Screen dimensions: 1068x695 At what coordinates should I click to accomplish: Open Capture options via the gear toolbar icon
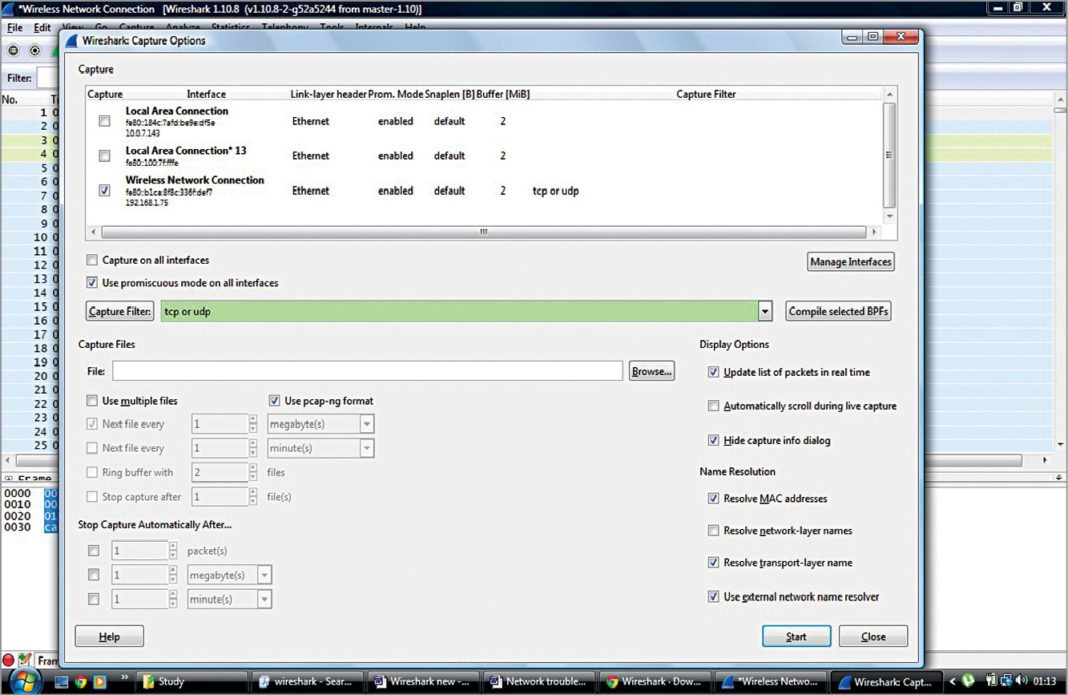pyautogui.click(x=35, y=50)
